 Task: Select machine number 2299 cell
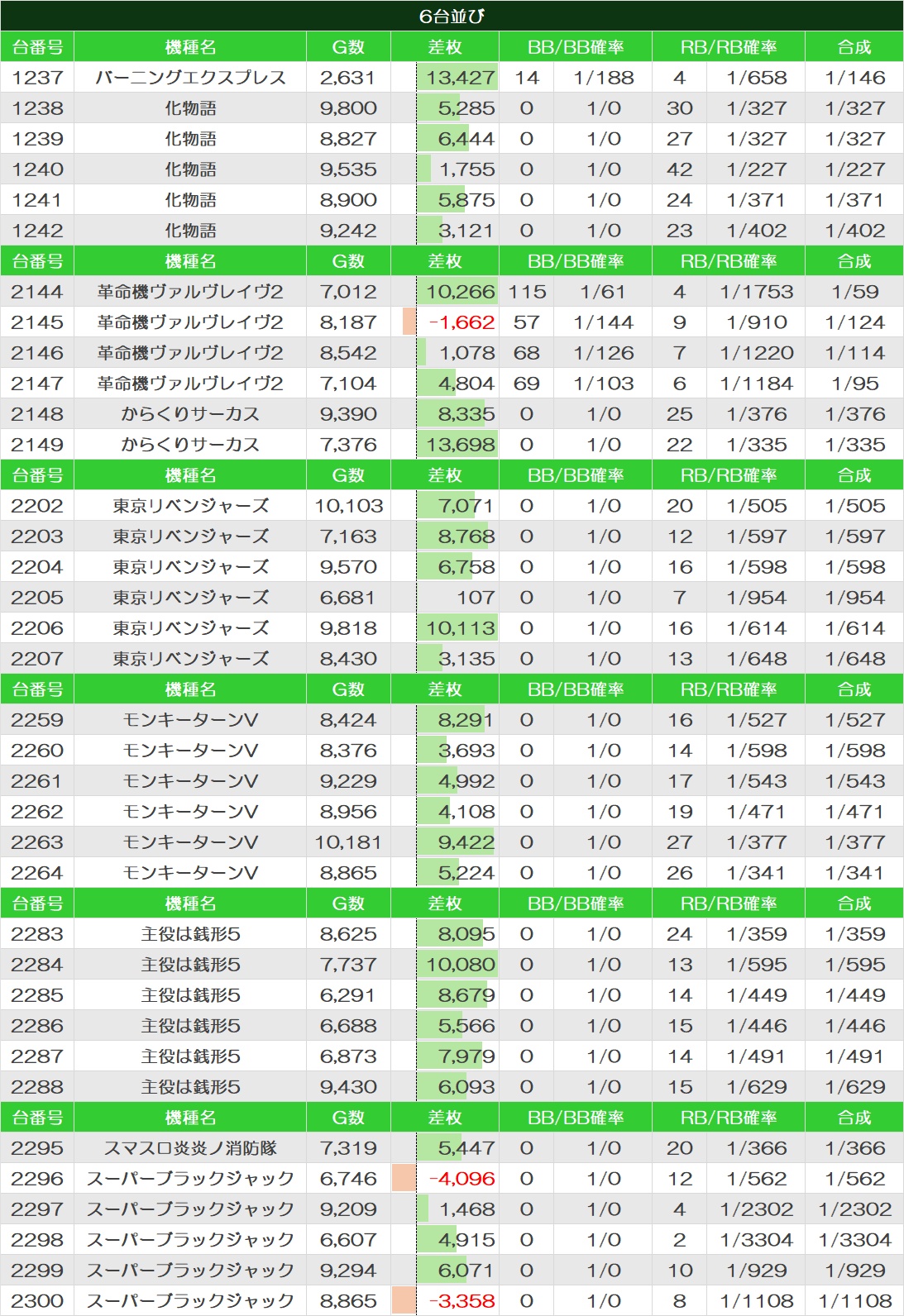pyautogui.click(x=37, y=1271)
